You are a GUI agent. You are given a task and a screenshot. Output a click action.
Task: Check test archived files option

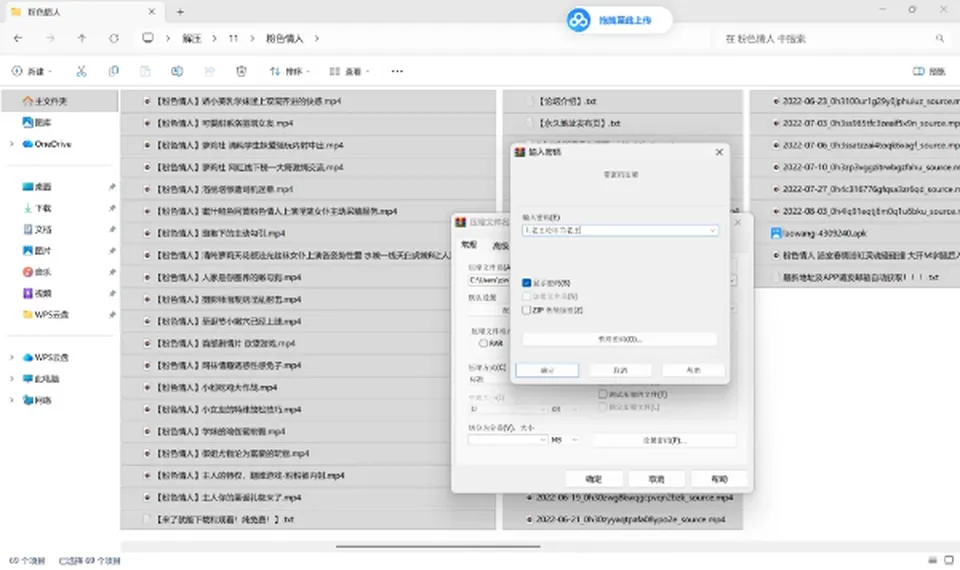point(602,394)
